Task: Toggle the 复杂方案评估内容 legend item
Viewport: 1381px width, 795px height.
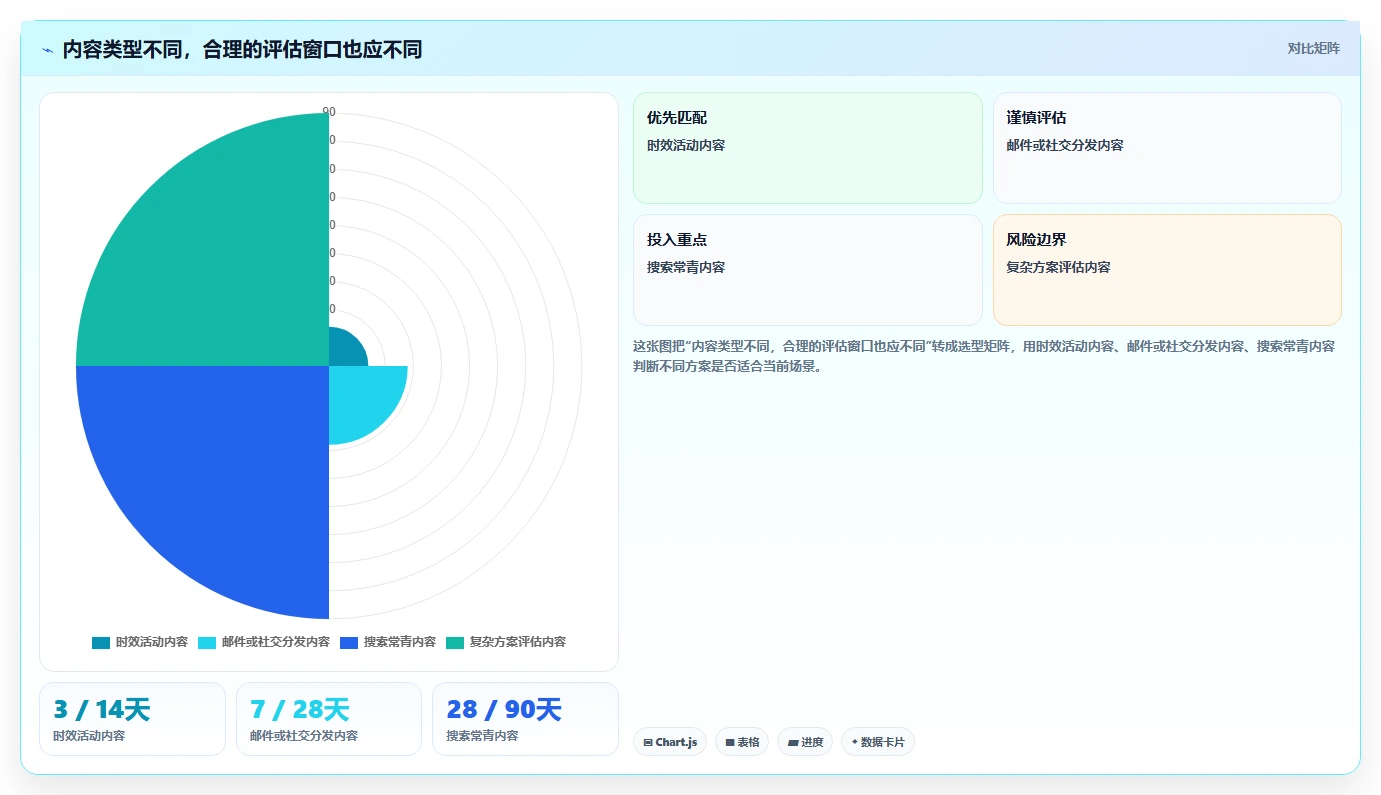Action: pyautogui.click(x=506, y=642)
